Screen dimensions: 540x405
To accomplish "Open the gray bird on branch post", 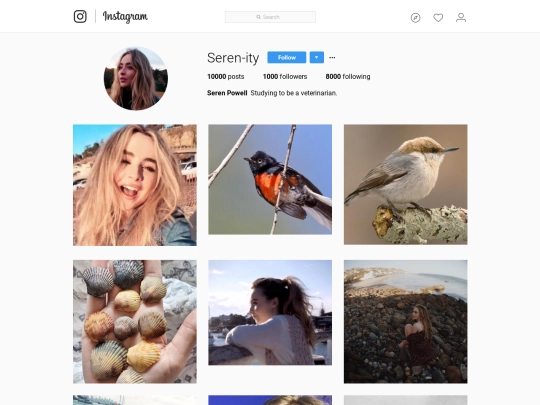I will coord(405,185).
